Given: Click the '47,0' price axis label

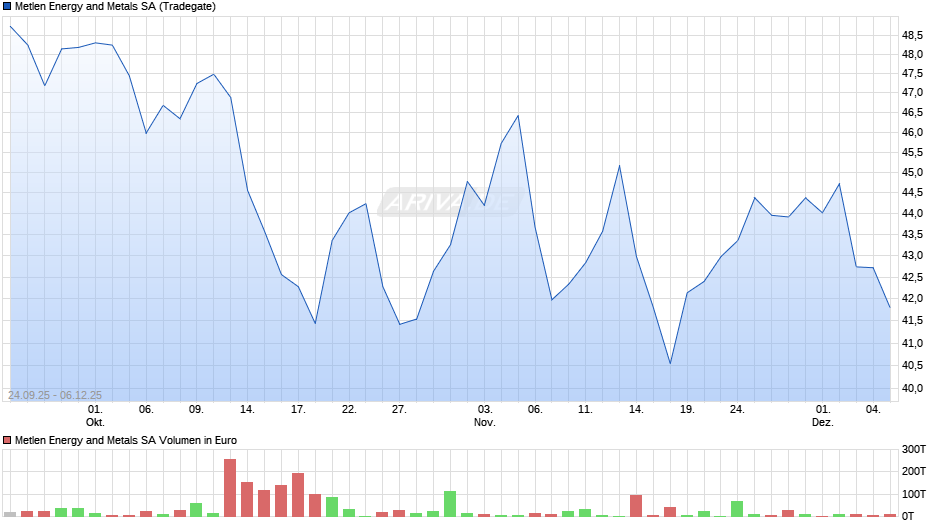Looking at the screenshot, I should (x=912, y=93).
